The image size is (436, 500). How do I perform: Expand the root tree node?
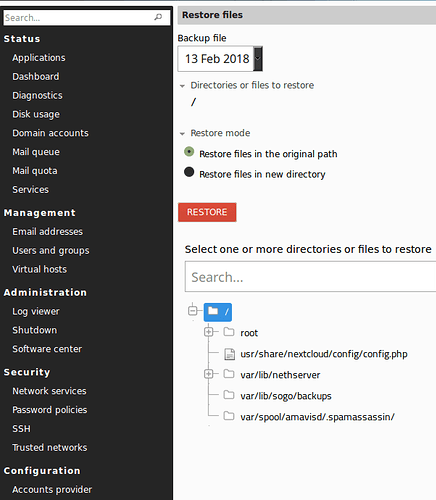209,332
